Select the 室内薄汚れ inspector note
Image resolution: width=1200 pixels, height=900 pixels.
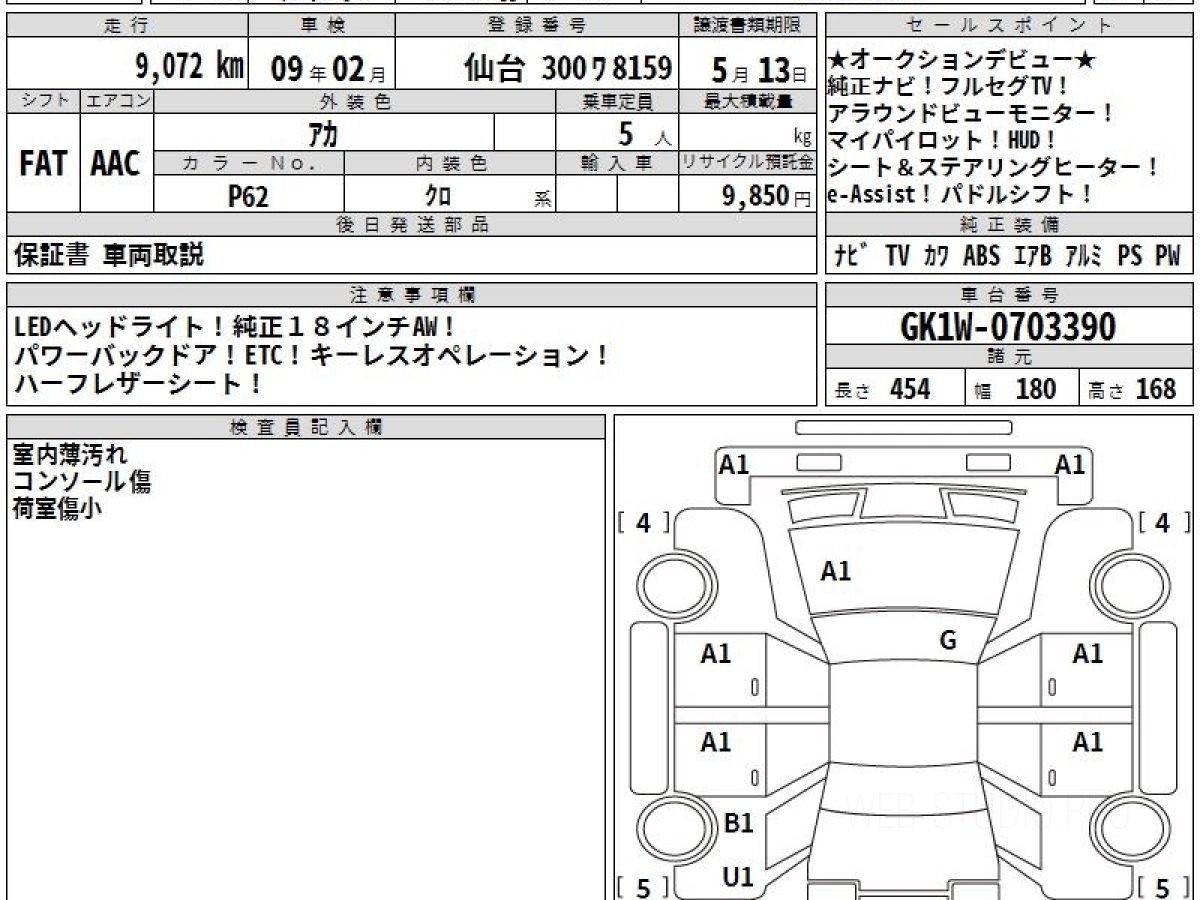[70, 455]
